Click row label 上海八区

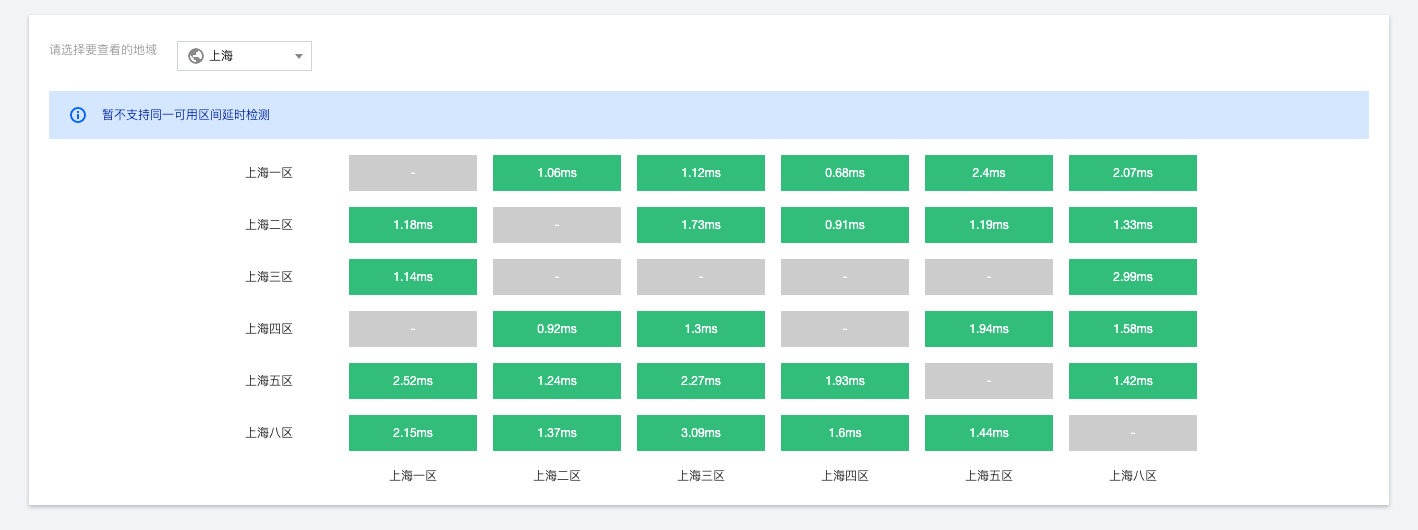(x=269, y=433)
